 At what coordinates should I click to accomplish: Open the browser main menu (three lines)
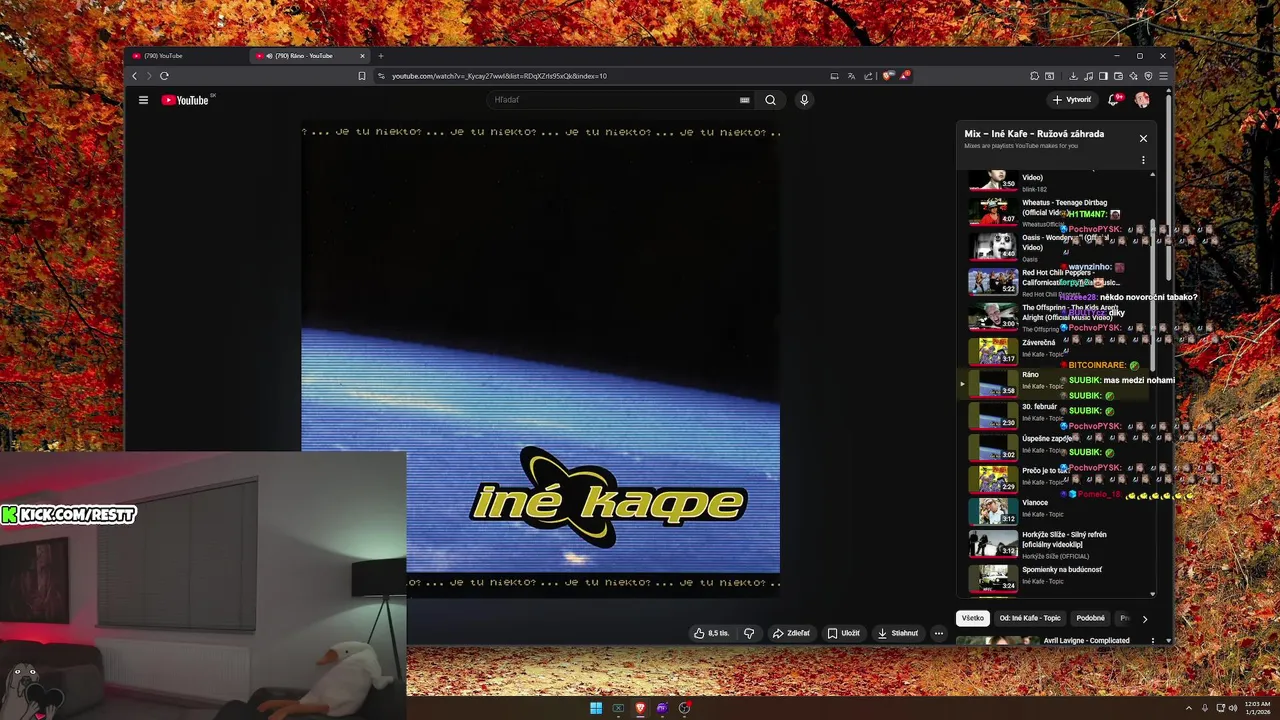[x=1163, y=76]
